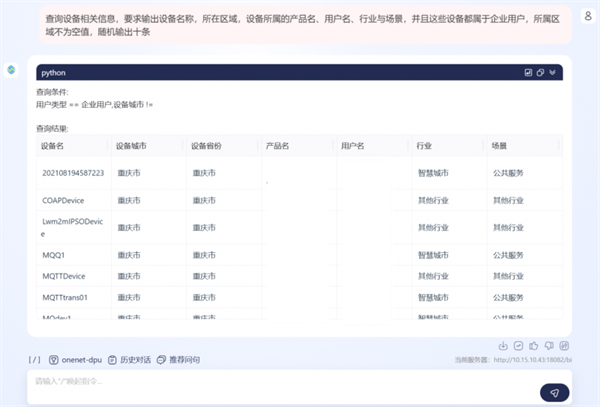Image resolution: width=600 pixels, height=407 pixels.
Task: Click 公共服务 in the MQQ1 row
Action: 508,255
